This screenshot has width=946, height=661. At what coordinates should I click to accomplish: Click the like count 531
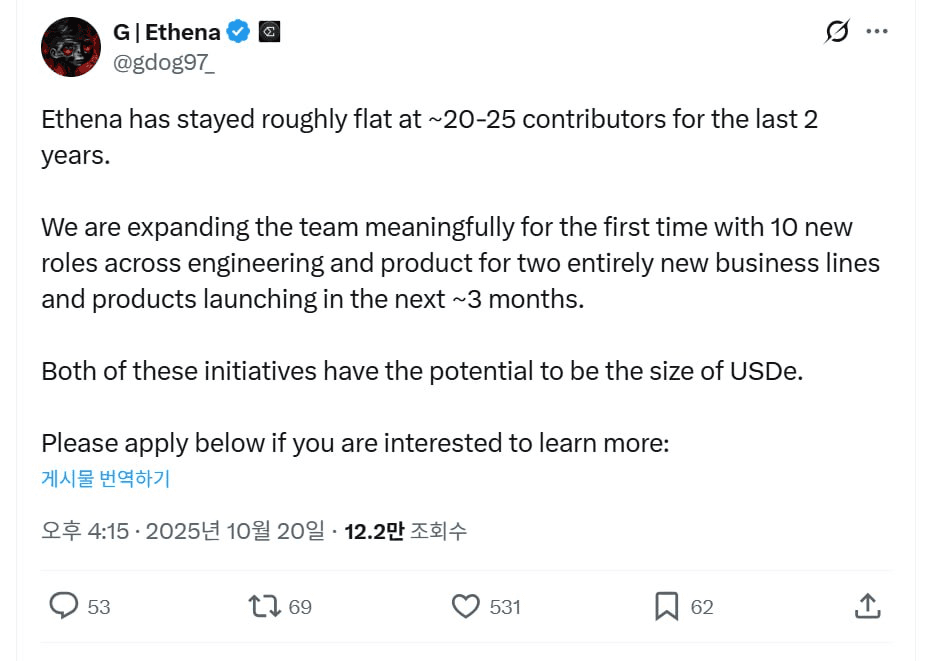pos(505,607)
